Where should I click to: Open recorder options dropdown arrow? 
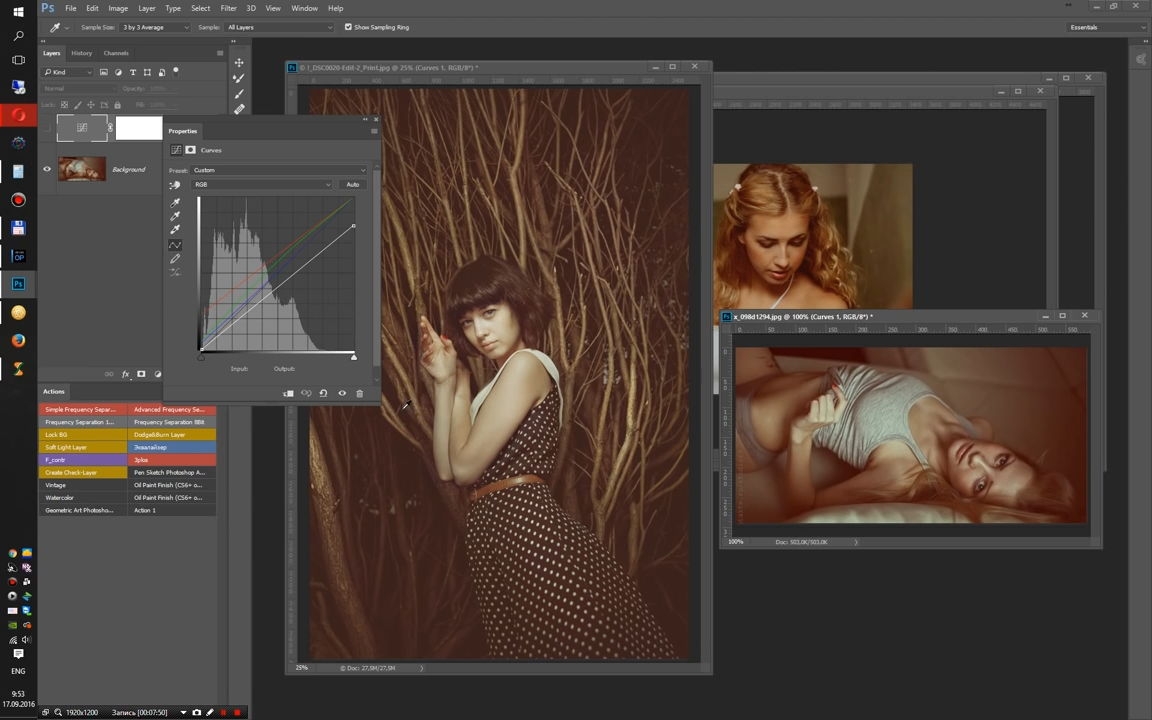coord(183,713)
